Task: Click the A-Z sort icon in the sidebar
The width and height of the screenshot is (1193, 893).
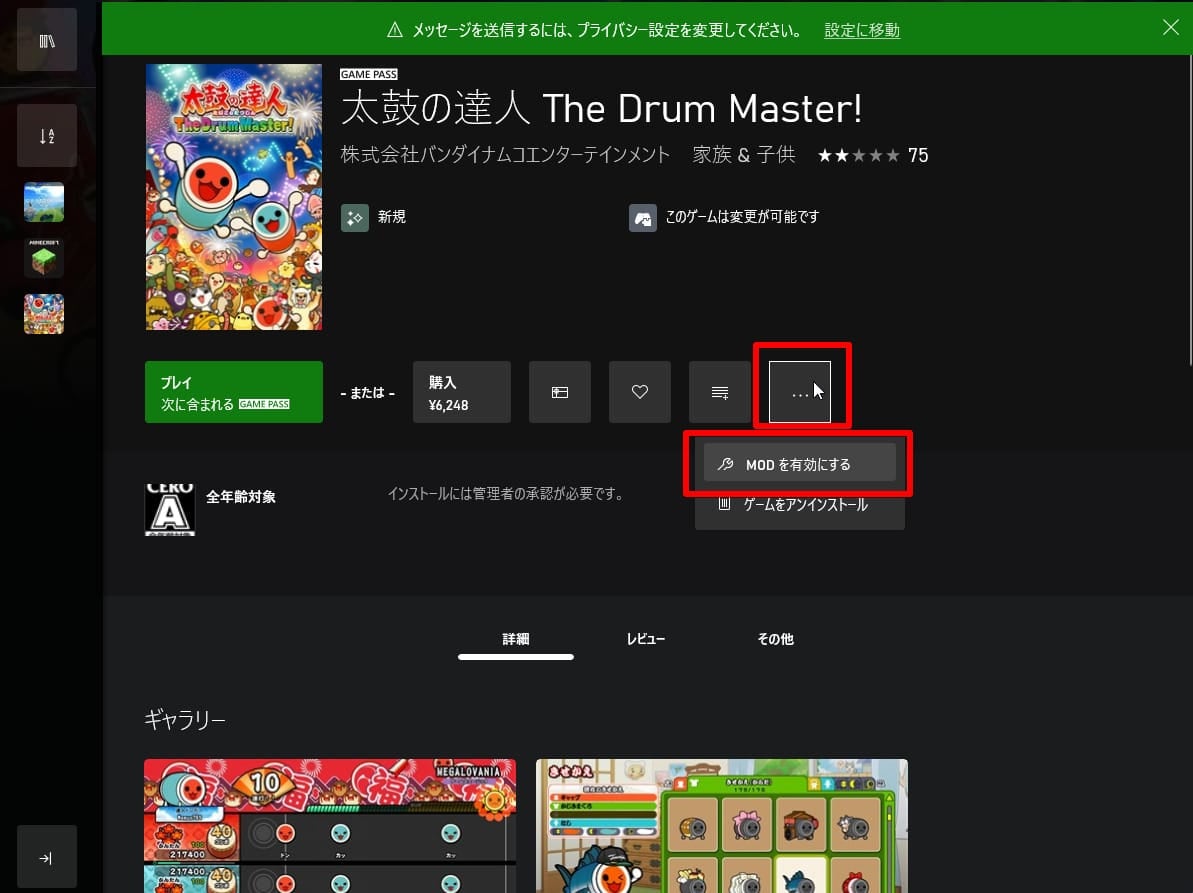Action: coord(46,135)
